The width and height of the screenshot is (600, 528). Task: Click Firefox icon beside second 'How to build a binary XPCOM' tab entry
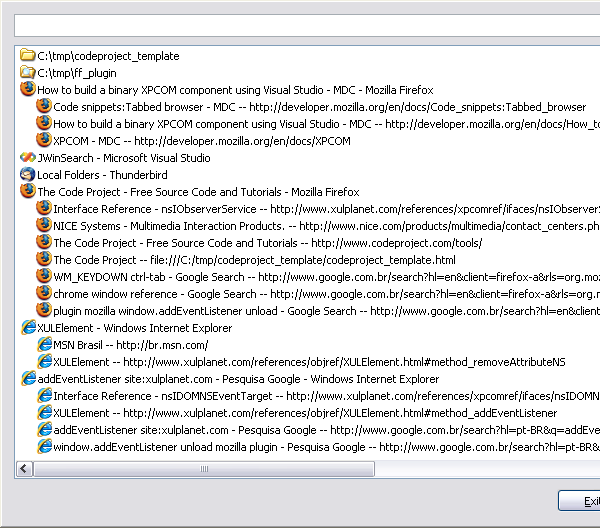tap(44, 123)
